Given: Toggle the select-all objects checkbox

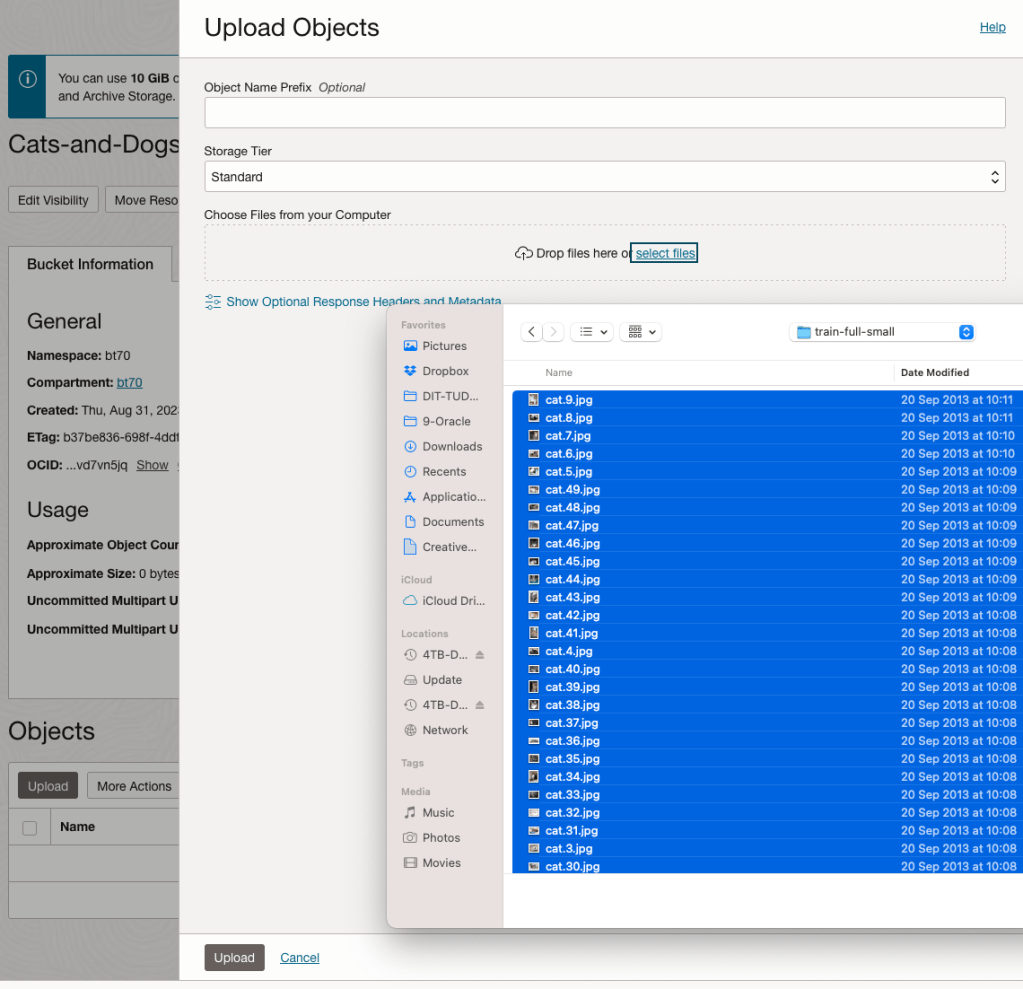Looking at the screenshot, I should point(30,827).
